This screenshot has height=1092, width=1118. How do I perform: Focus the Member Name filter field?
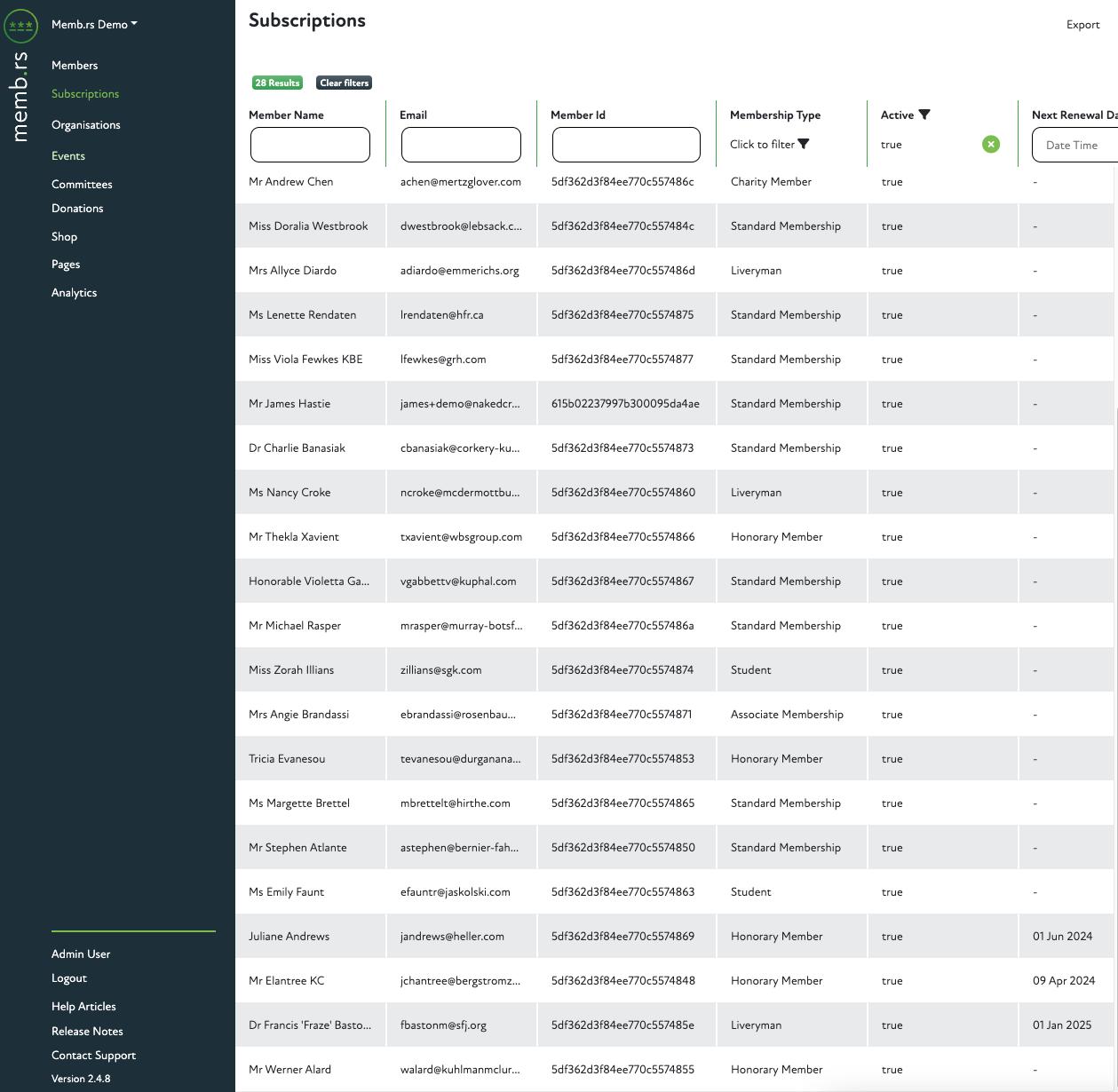(x=310, y=145)
